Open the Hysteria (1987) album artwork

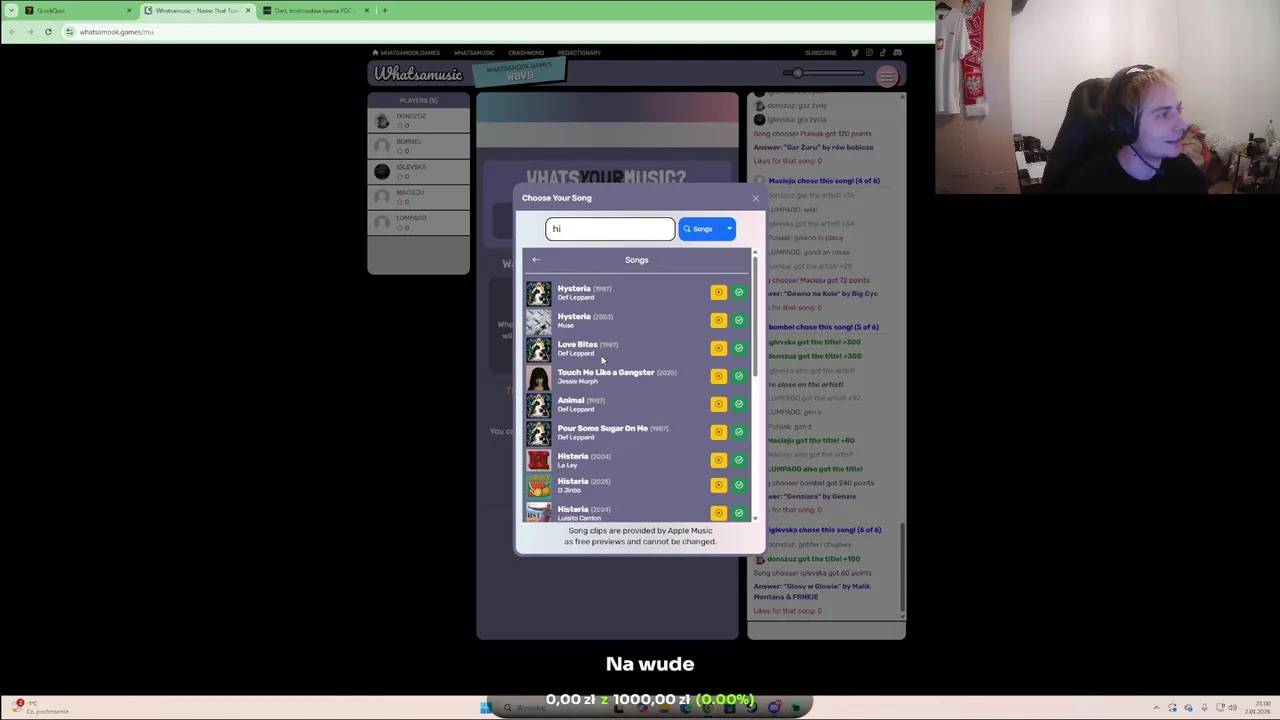(x=538, y=292)
